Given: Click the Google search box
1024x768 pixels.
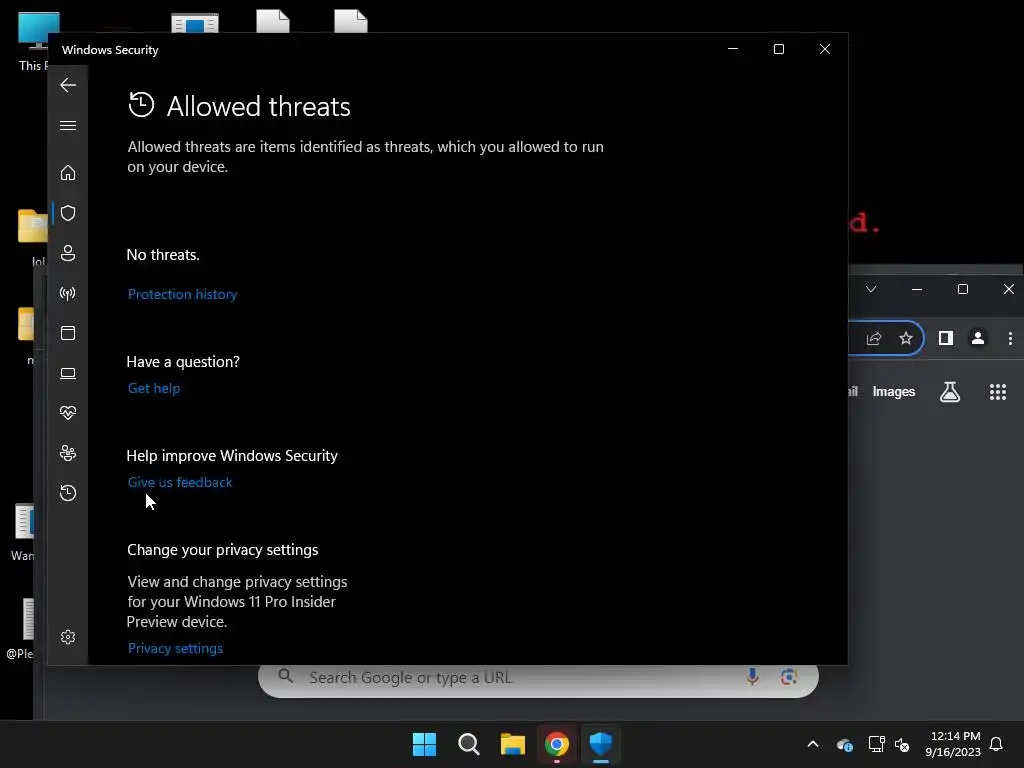Looking at the screenshot, I should tap(538, 678).
